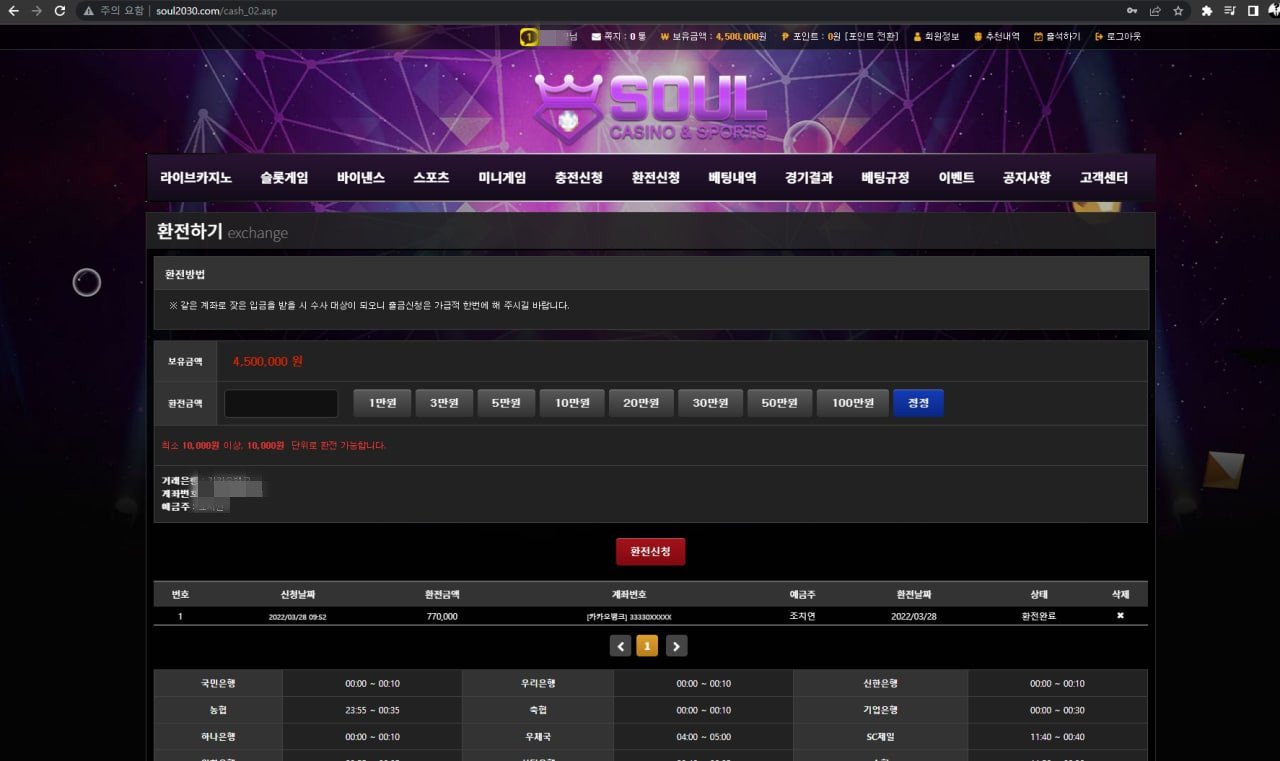Image resolution: width=1280 pixels, height=761 pixels.
Task: Click the 포인트 전환 link
Action: point(871,37)
